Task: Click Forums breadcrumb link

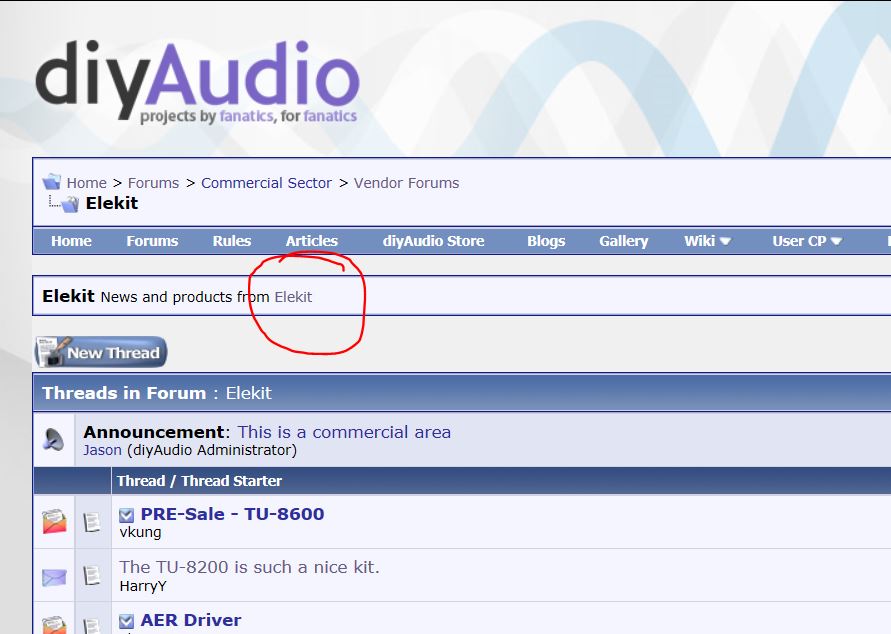Action: tap(153, 183)
